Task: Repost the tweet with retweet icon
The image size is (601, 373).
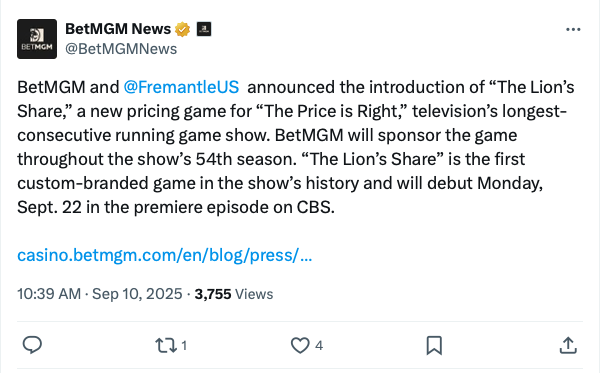Action: coord(166,345)
